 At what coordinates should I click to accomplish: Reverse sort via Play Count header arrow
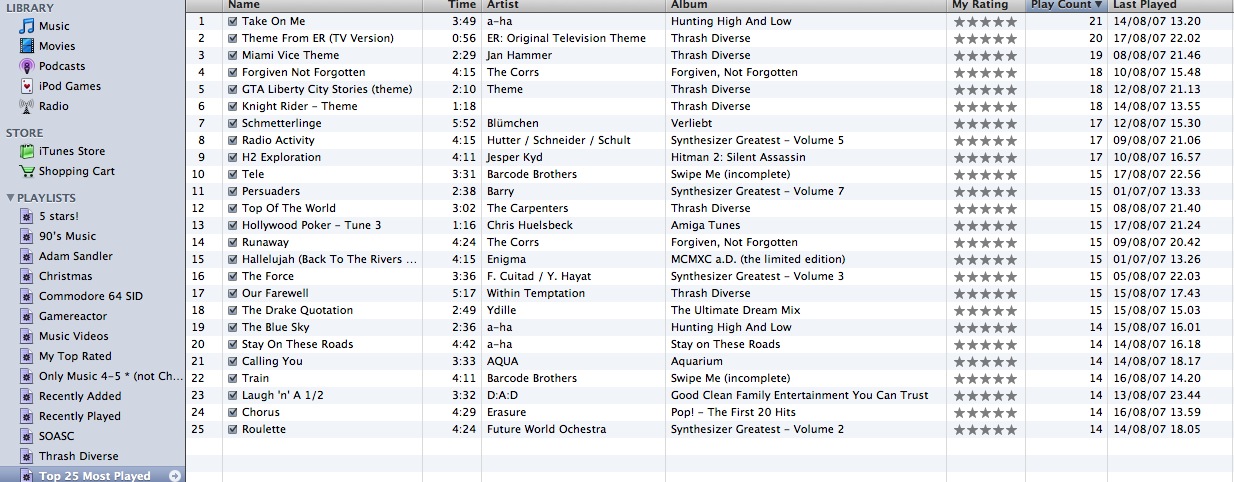[1098, 5]
